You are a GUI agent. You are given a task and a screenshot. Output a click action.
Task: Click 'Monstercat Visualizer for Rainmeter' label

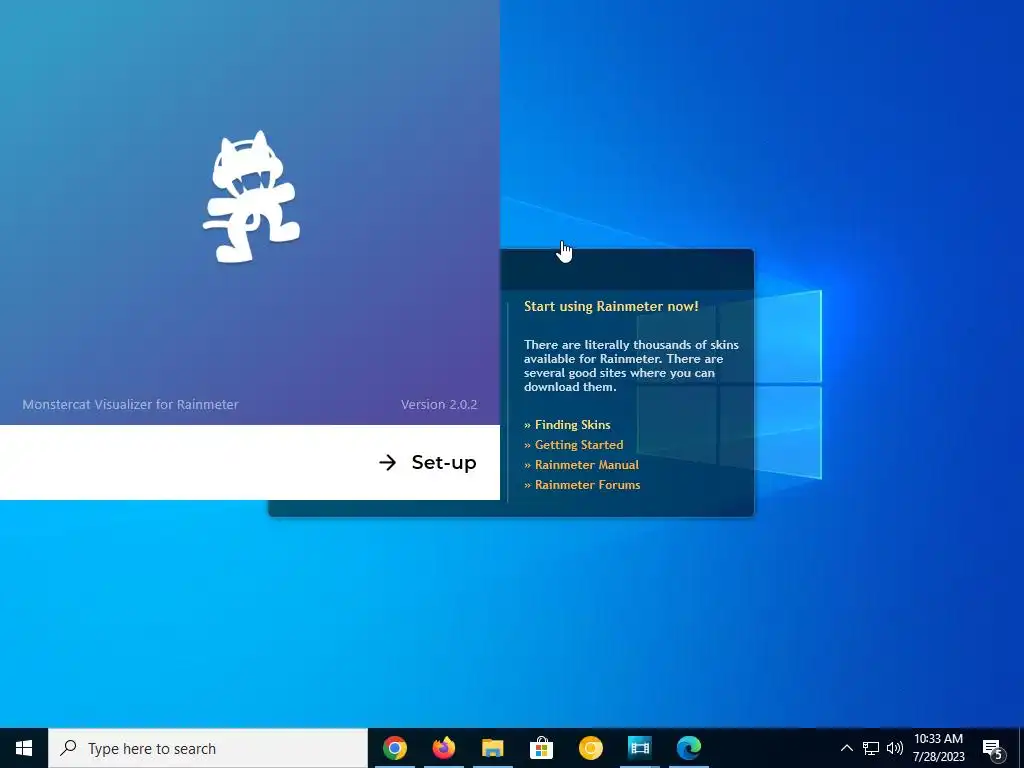pyautogui.click(x=131, y=404)
